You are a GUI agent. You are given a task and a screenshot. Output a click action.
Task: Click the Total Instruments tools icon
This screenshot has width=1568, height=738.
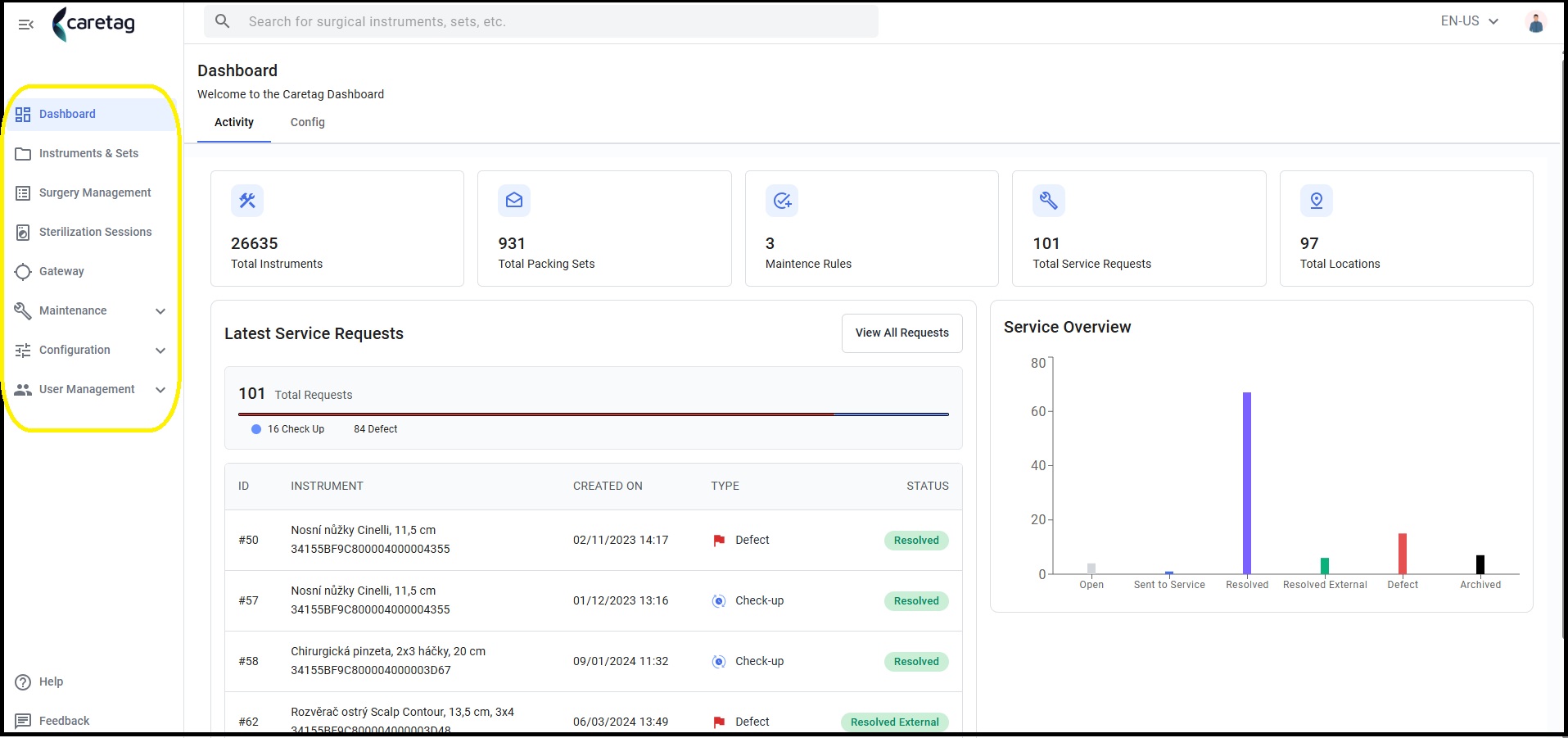247,201
